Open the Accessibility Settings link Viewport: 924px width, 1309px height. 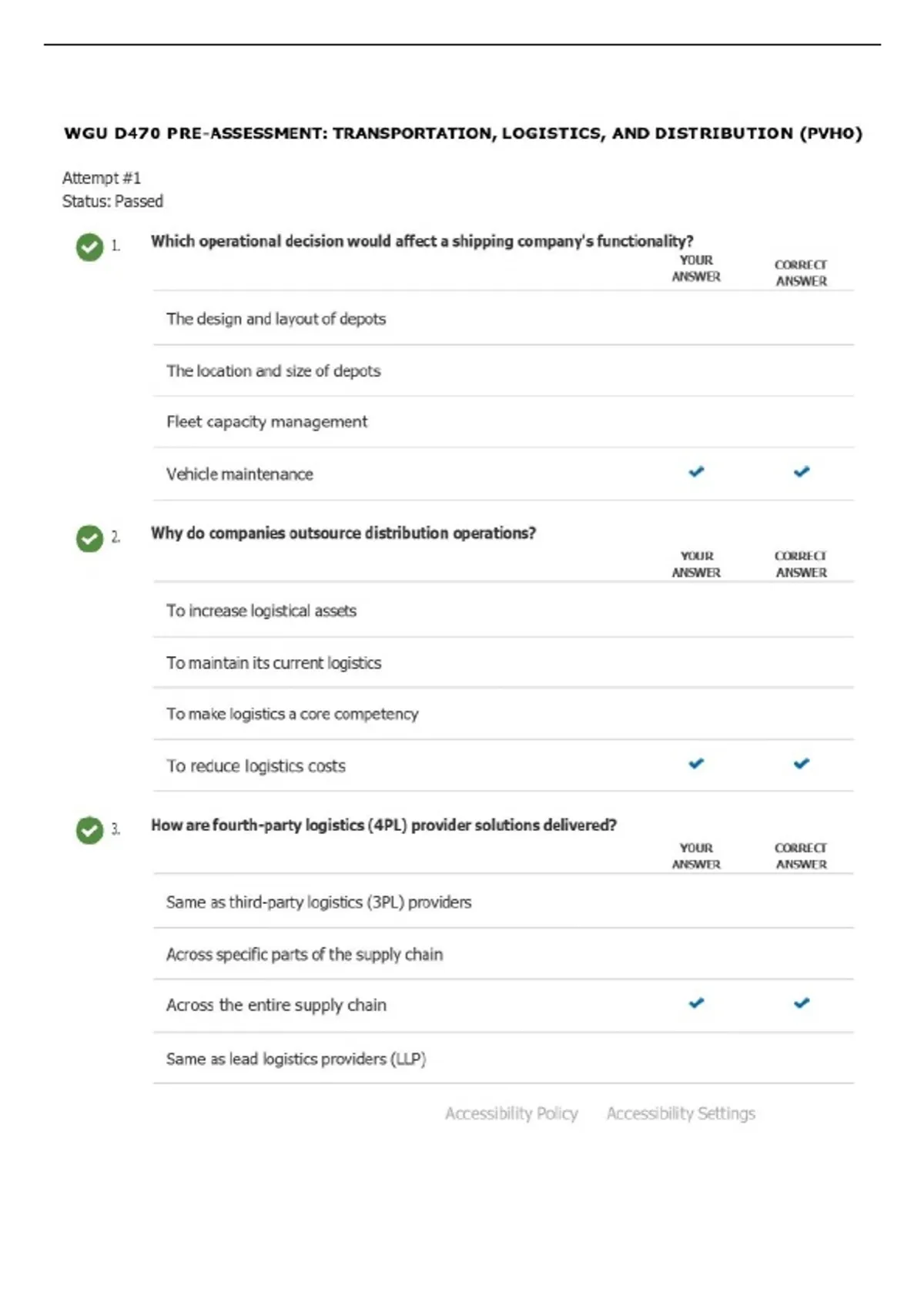click(681, 1113)
